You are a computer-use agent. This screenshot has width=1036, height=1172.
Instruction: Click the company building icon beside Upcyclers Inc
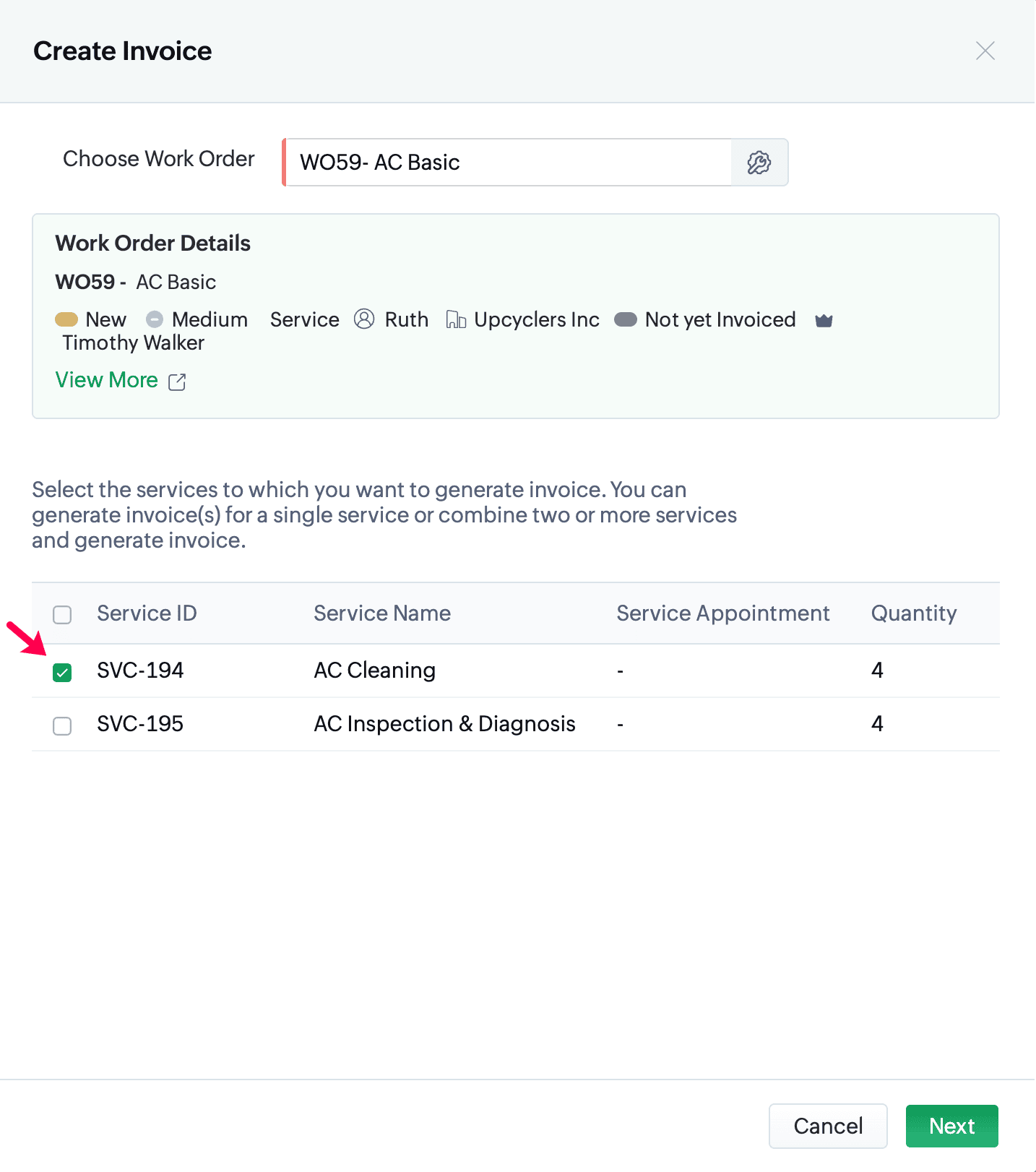[x=456, y=319]
